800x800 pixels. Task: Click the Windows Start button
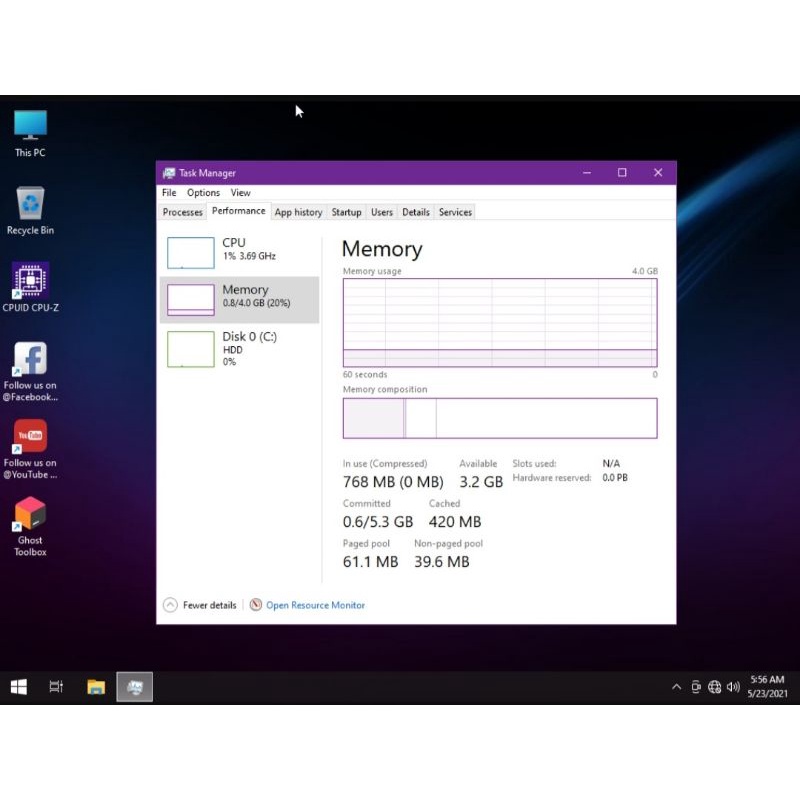click(18, 687)
